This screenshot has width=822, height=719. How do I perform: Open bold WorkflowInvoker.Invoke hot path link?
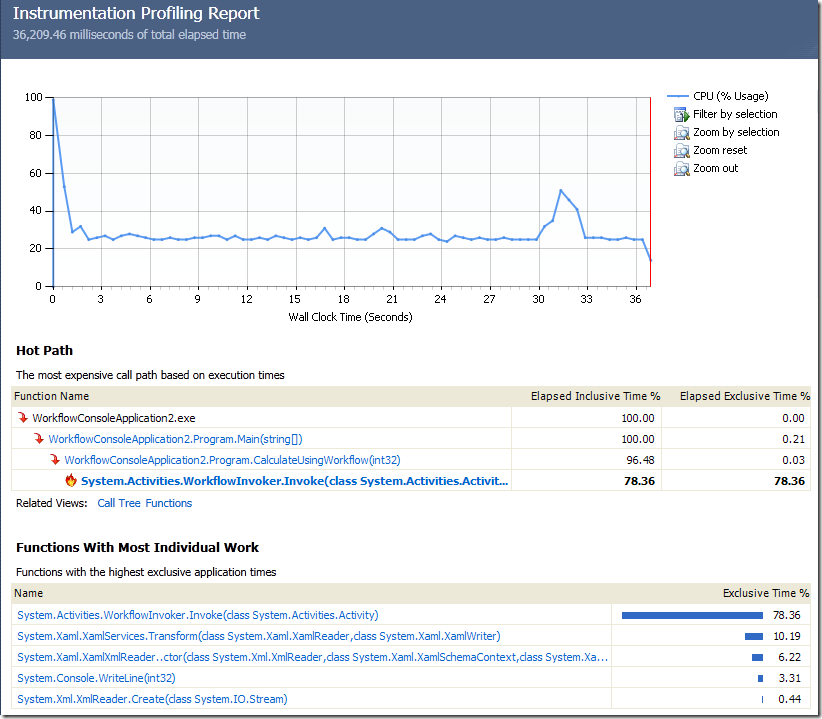(x=294, y=481)
